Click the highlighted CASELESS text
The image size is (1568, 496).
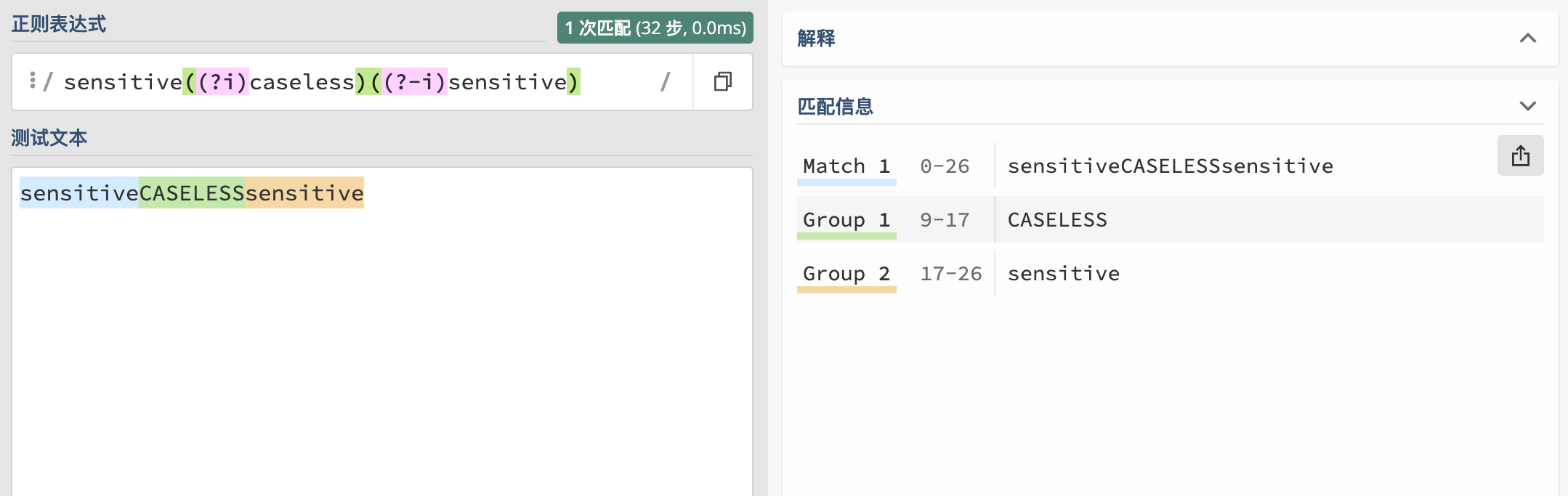point(192,193)
